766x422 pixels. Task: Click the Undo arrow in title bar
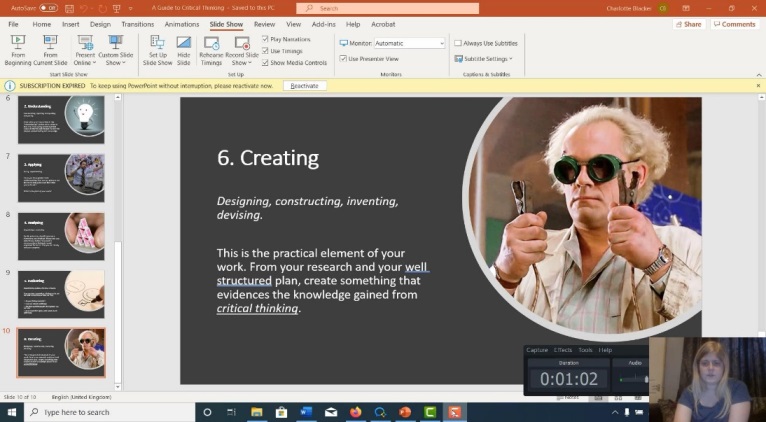pos(84,8)
